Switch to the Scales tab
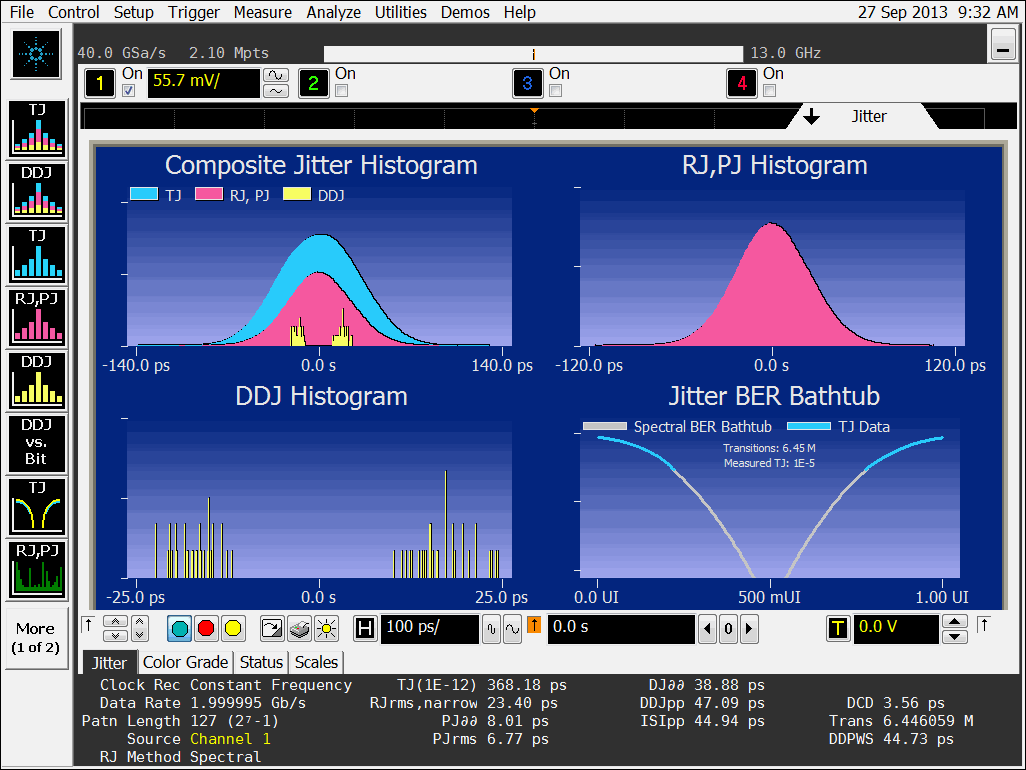The width and height of the screenshot is (1026, 770). (316, 662)
